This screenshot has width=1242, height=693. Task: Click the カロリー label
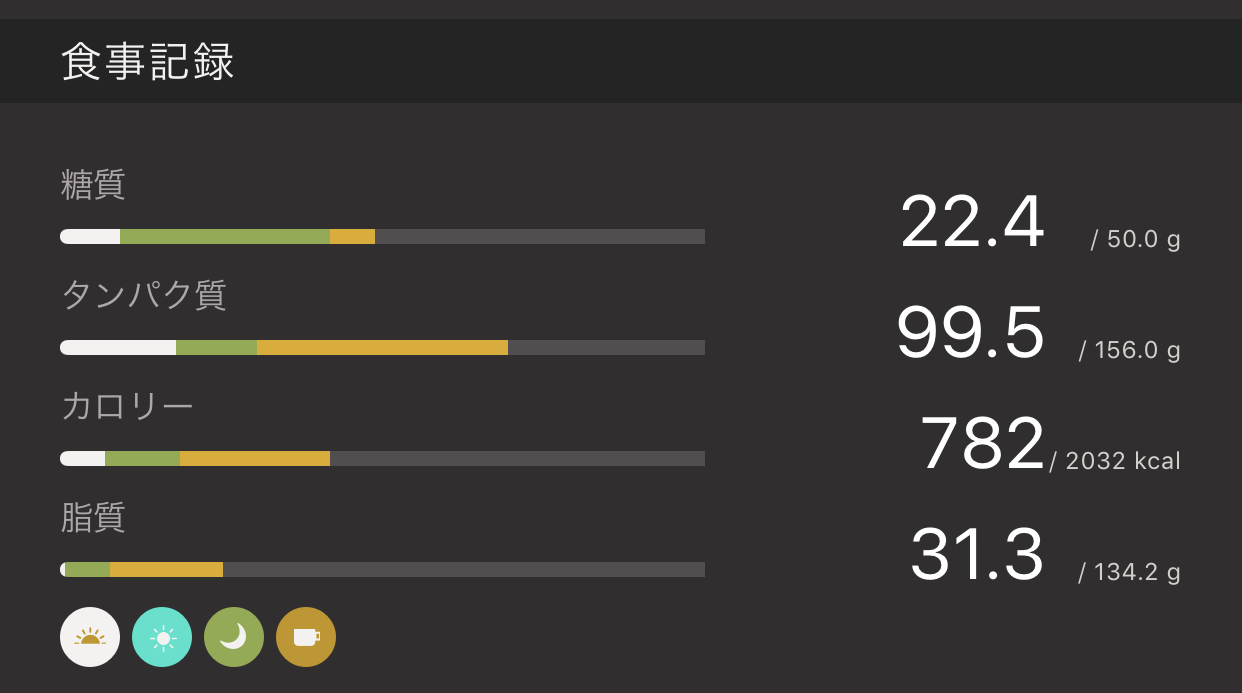click(127, 407)
